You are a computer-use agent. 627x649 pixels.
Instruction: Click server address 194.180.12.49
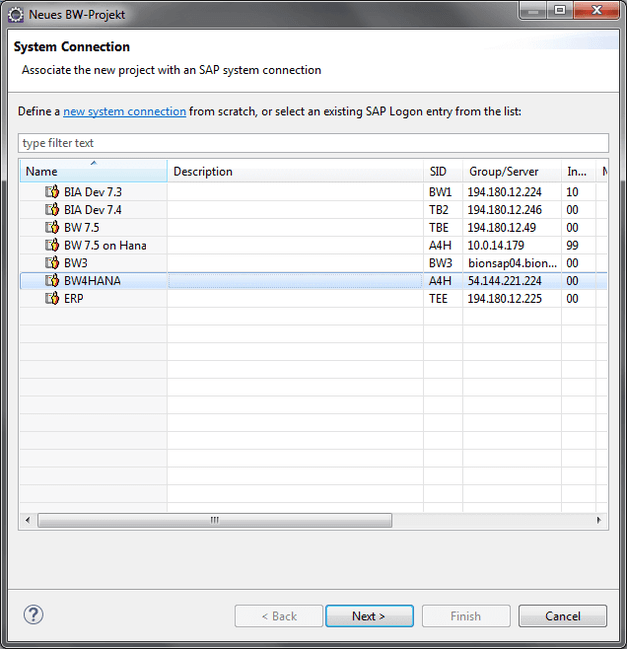[502, 228]
